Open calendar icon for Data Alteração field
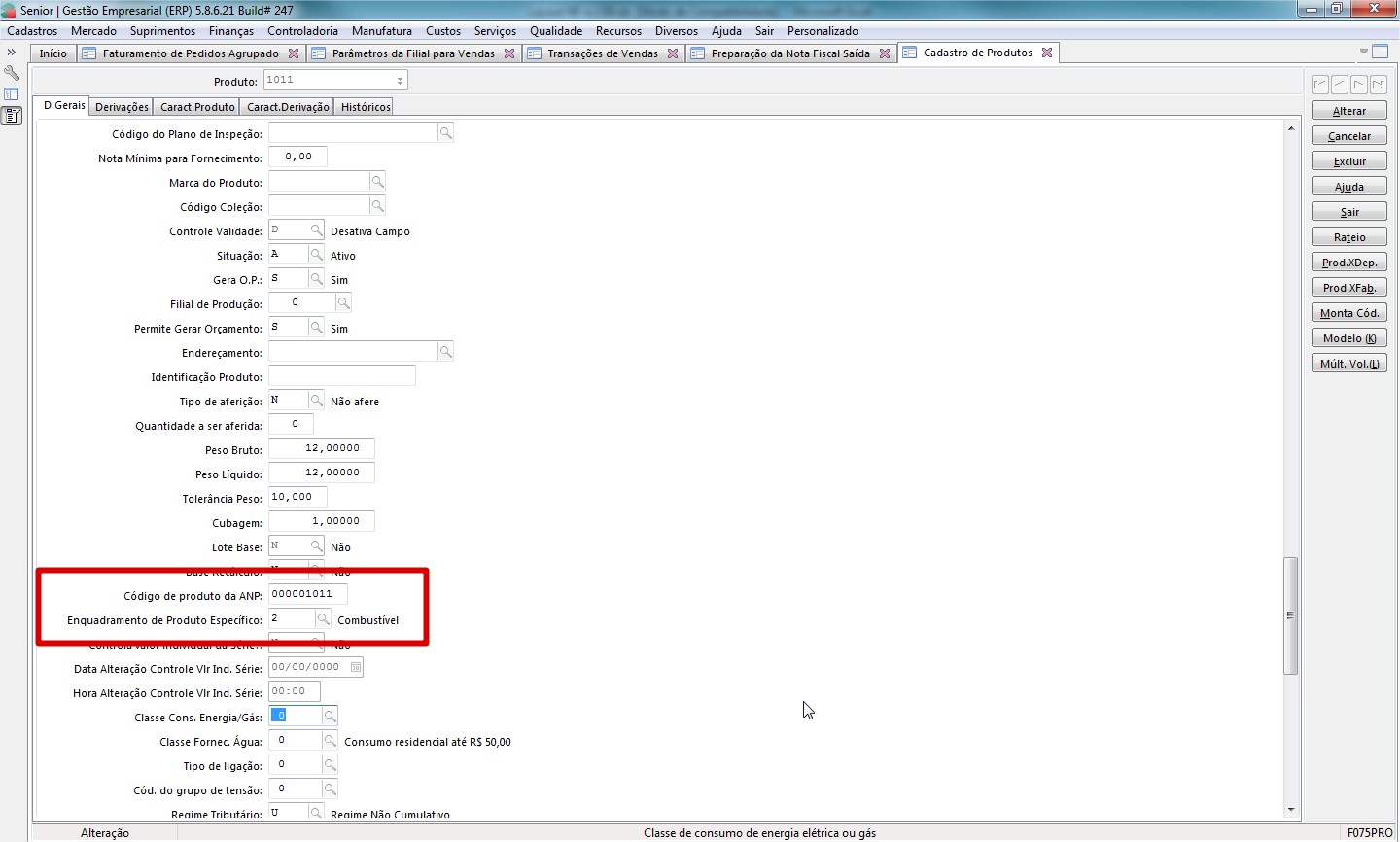Image resolution: width=1400 pixels, height=842 pixels. pos(356,667)
